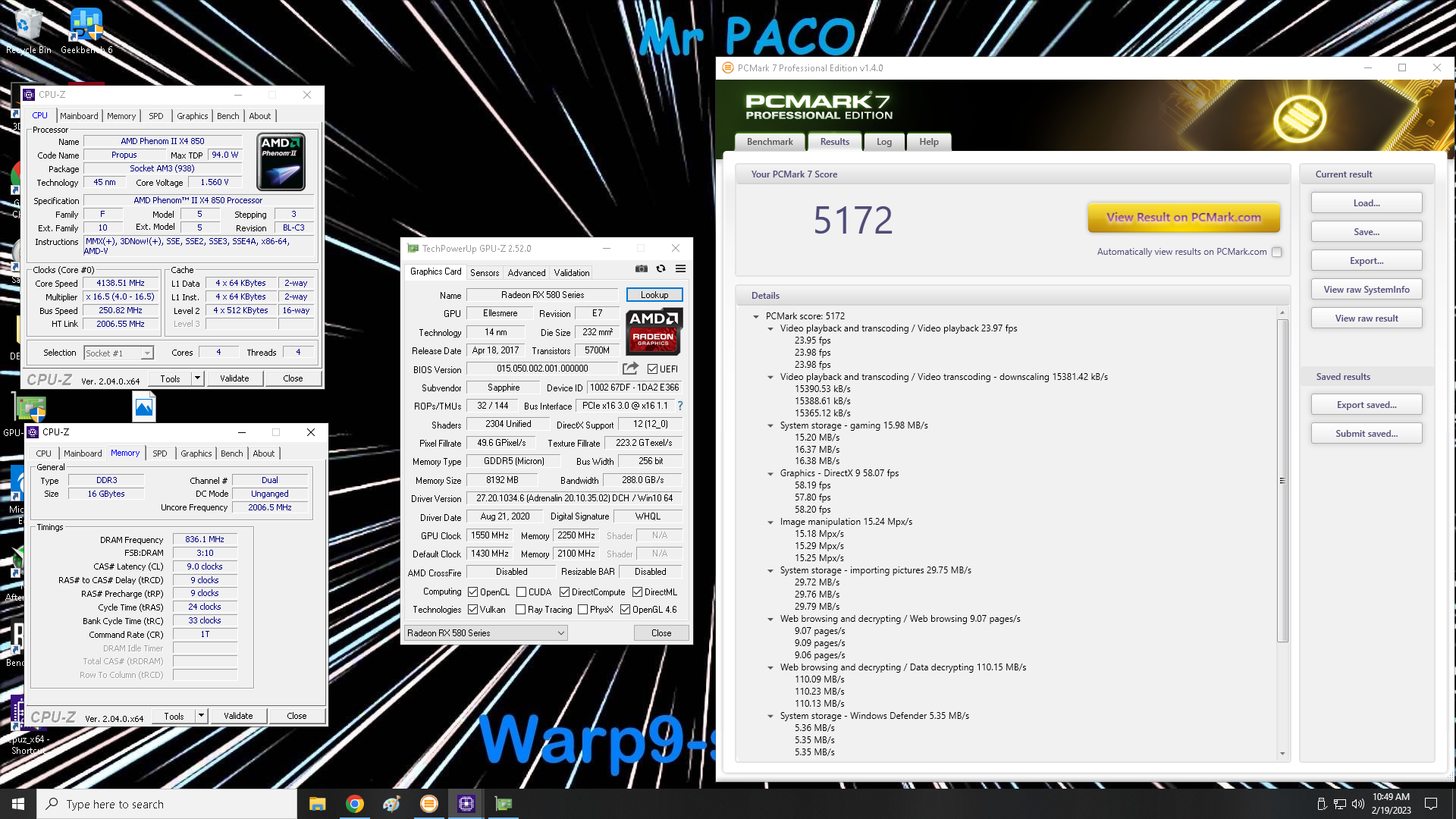Image resolution: width=1456 pixels, height=819 pixels.
Task: Click Export... button in PCMark 7
Action: pyautogui.click(x=1367, y=261)
